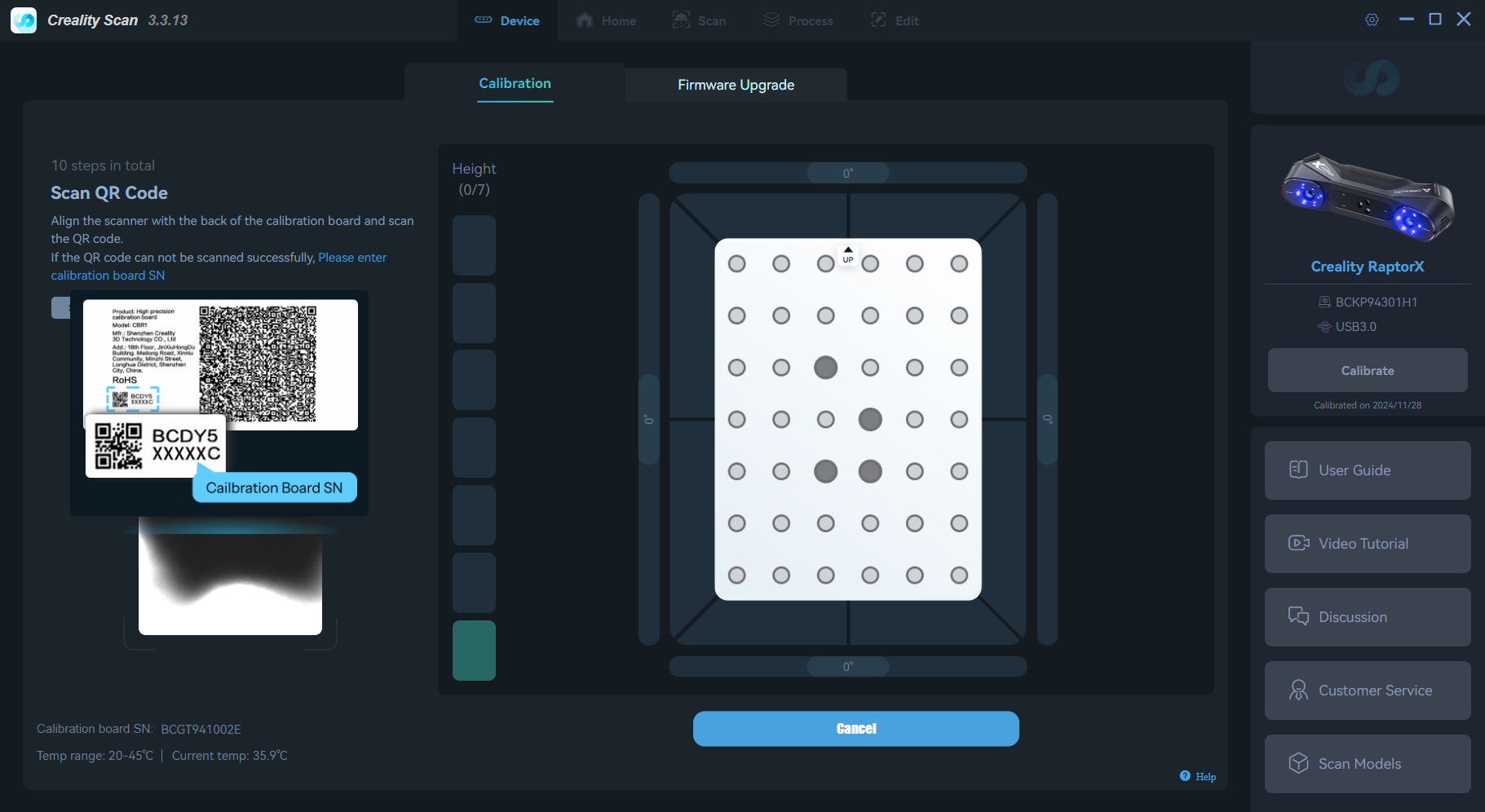Open Scan Models
Viewport: 1485px width, 812px height.
1368,764
